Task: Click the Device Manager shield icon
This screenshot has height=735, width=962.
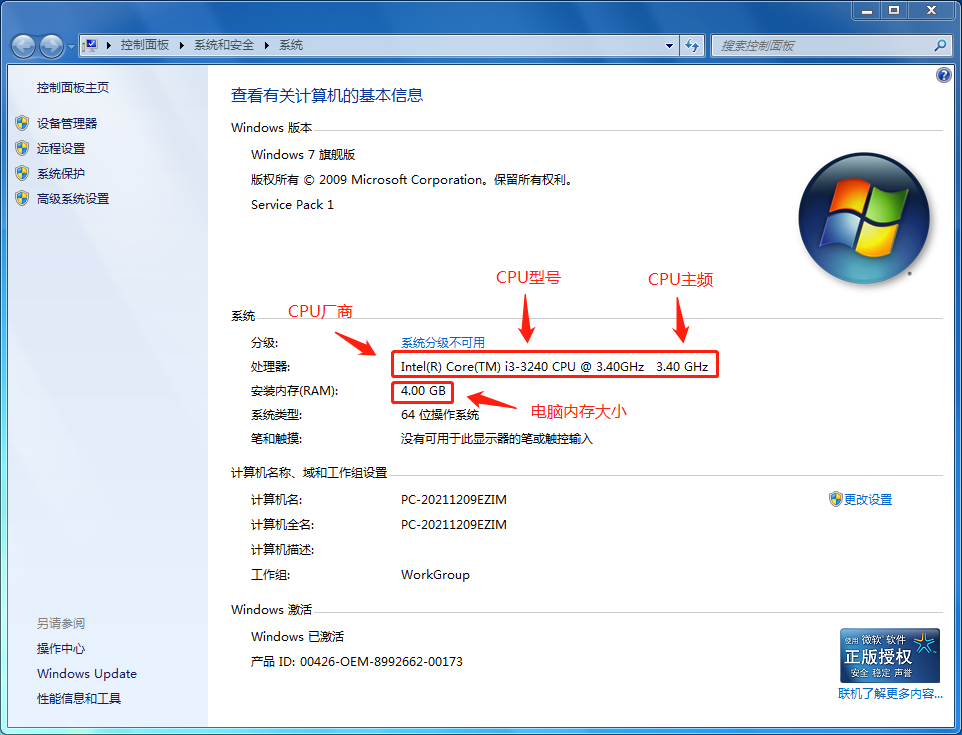Action: (x=22, y=122)
